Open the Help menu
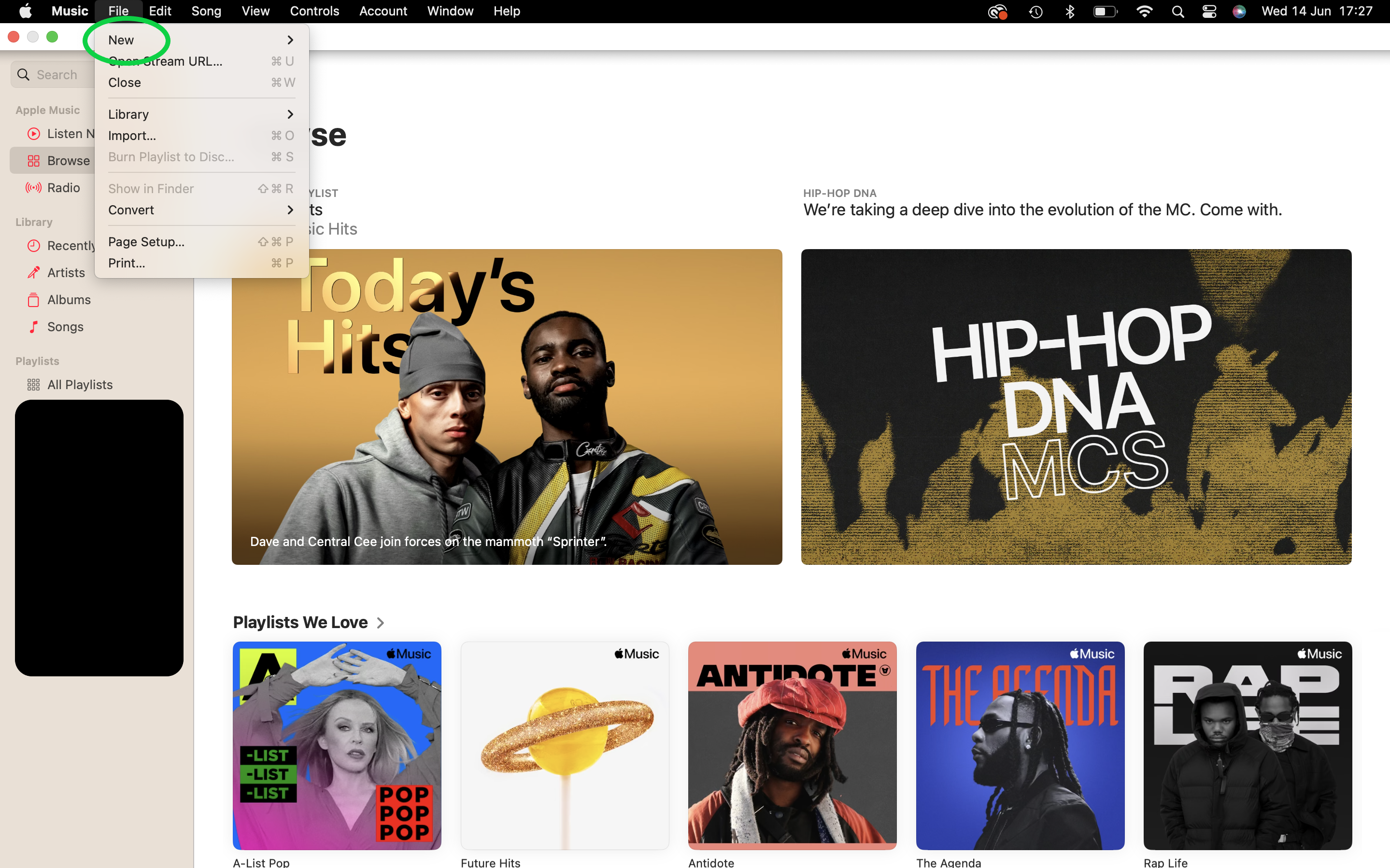Viewport: 1390px width, 868px height. [x=506, y=11]
